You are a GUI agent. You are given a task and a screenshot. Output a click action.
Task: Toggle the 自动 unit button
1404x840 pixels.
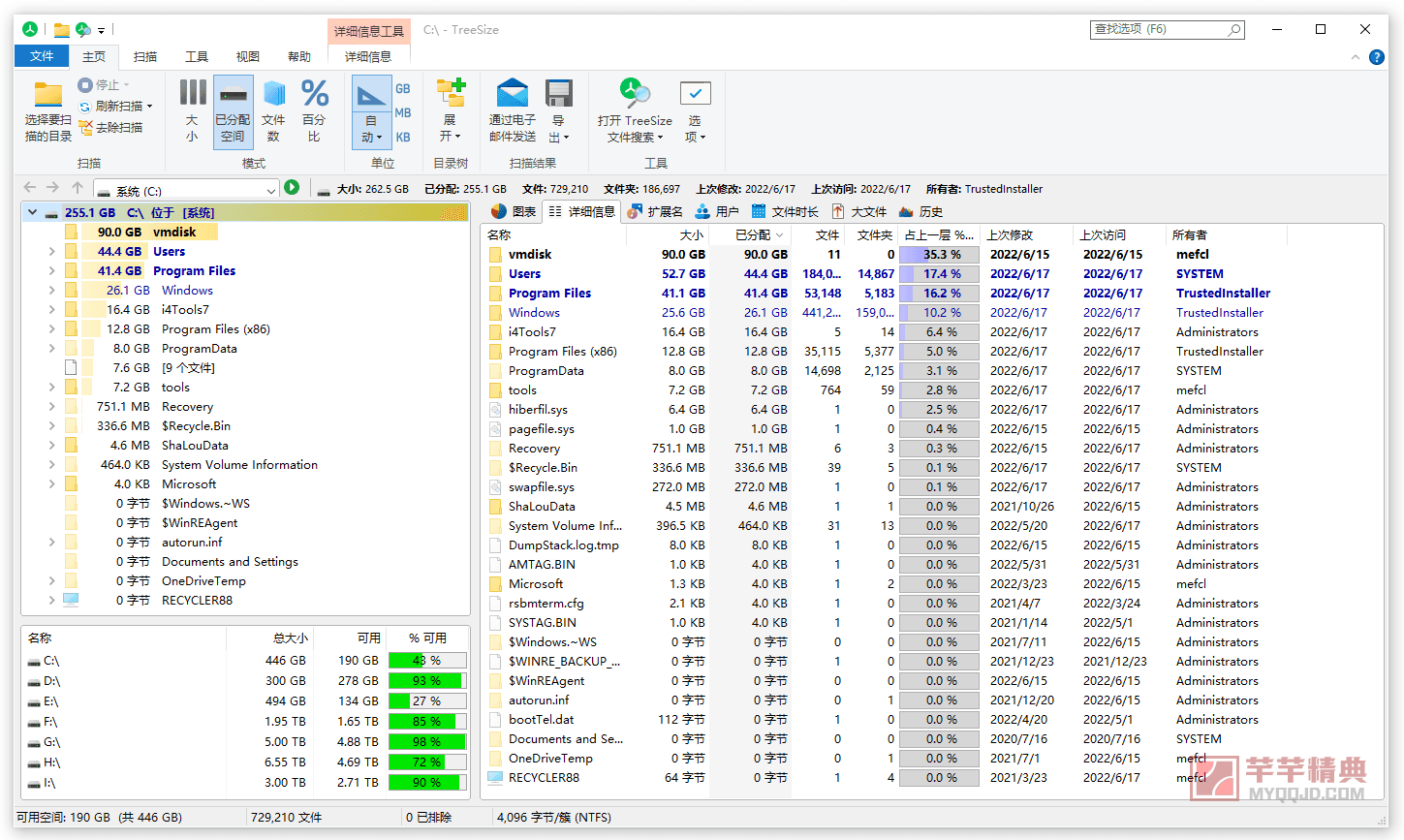coord(371,110)
